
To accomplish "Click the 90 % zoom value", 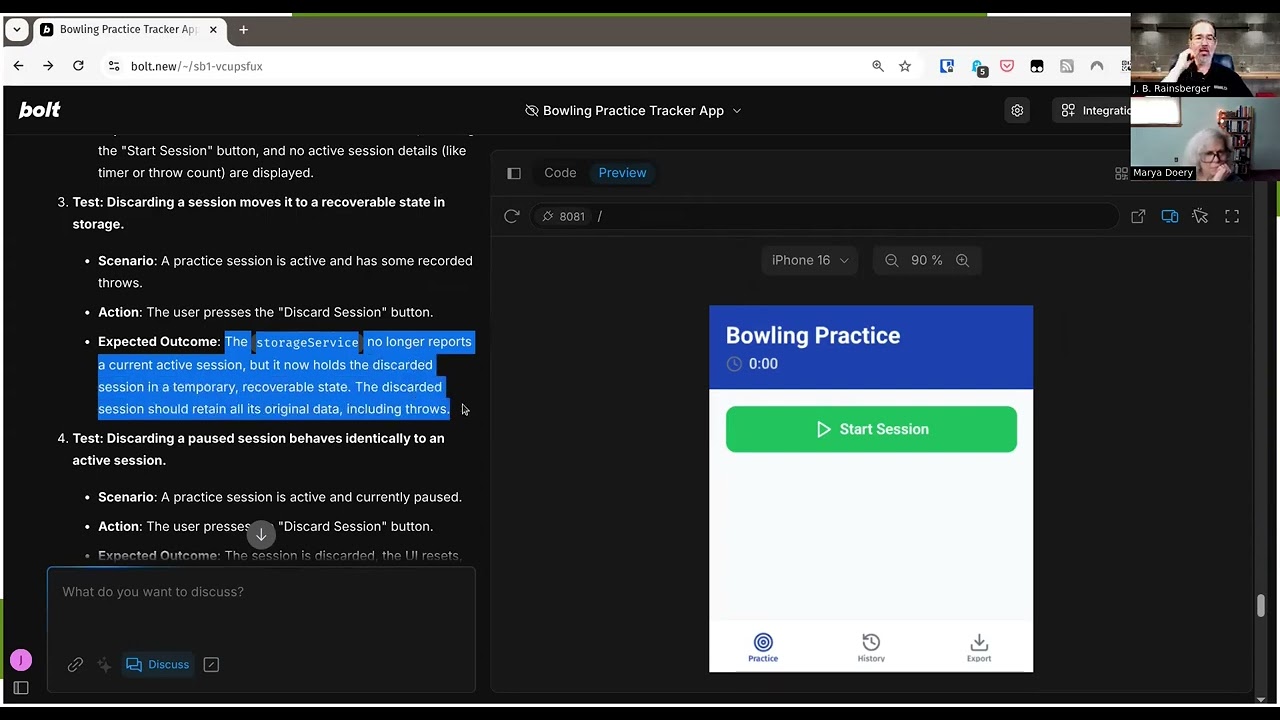I will (926, 260).
